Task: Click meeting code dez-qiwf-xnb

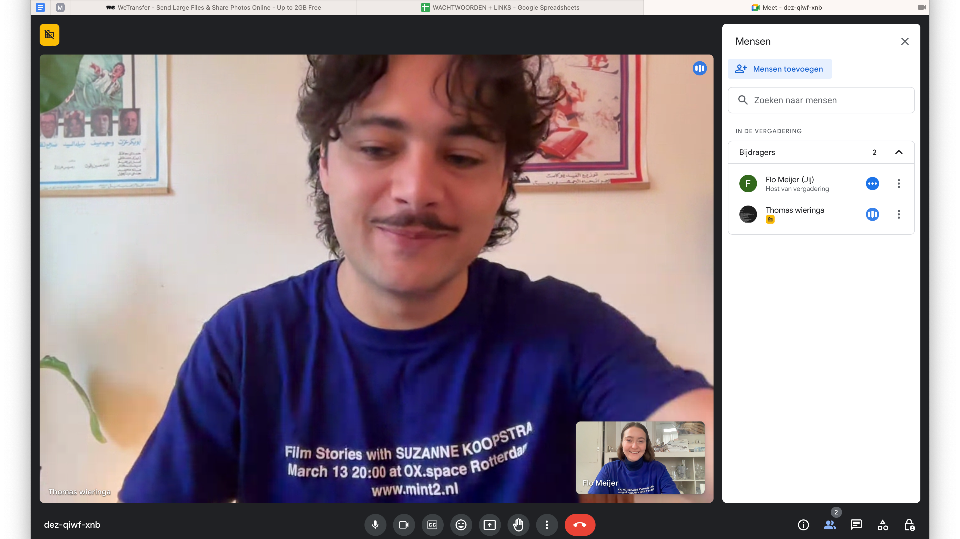Action: coord(72,525)
